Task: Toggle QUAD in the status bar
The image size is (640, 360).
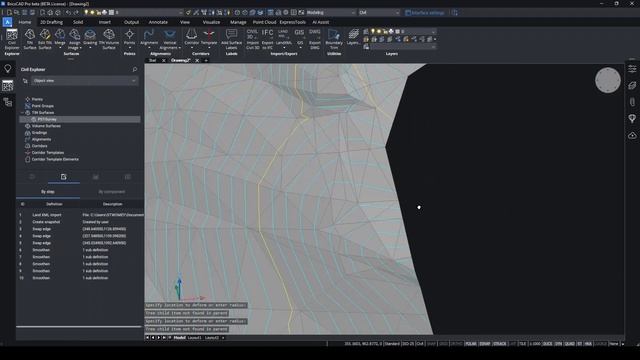Action: coord(569,344)
